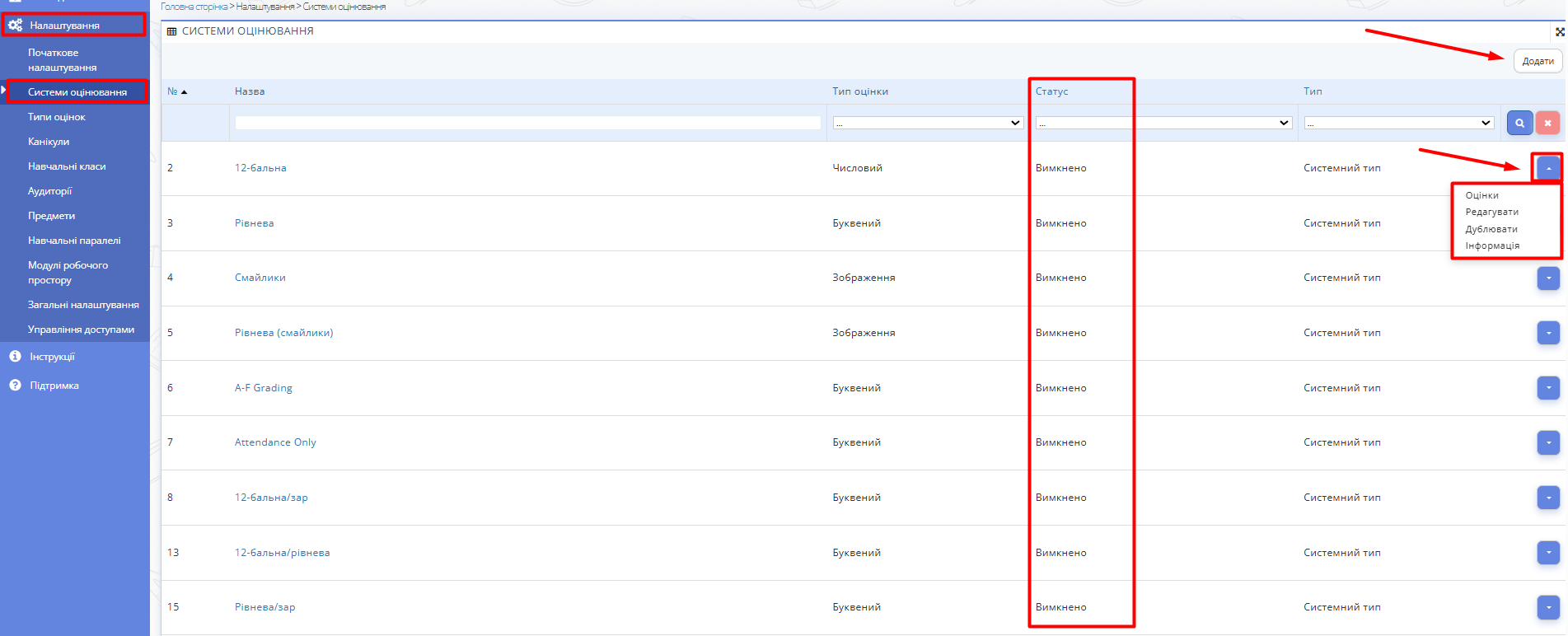
Task: Open Управління доступами in sidebar
Action: [x=81, y=330]
